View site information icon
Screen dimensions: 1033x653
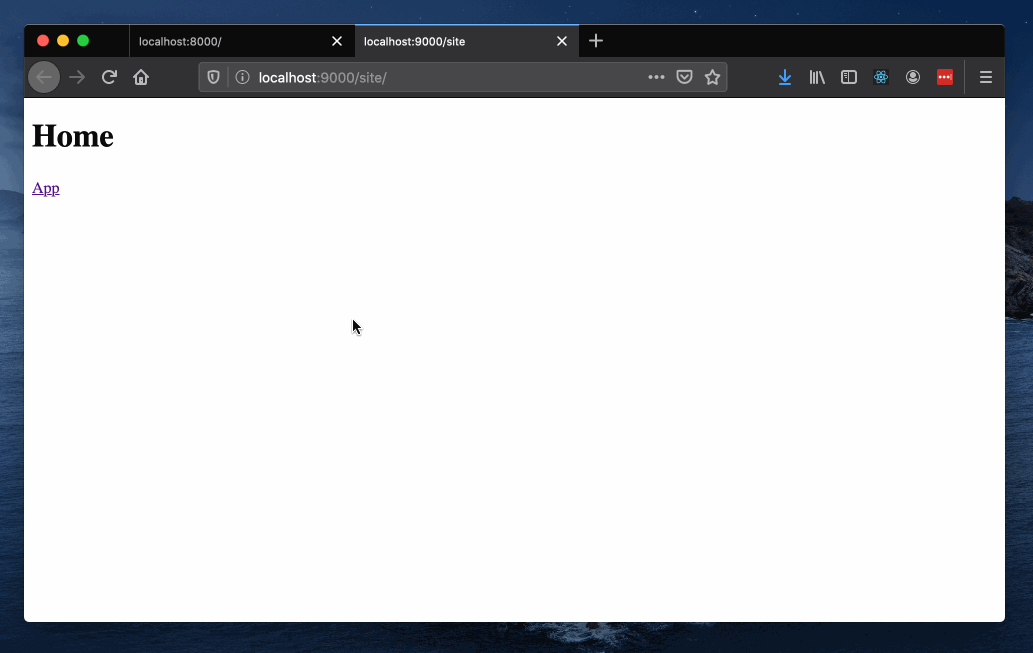[x=242, y=77]
